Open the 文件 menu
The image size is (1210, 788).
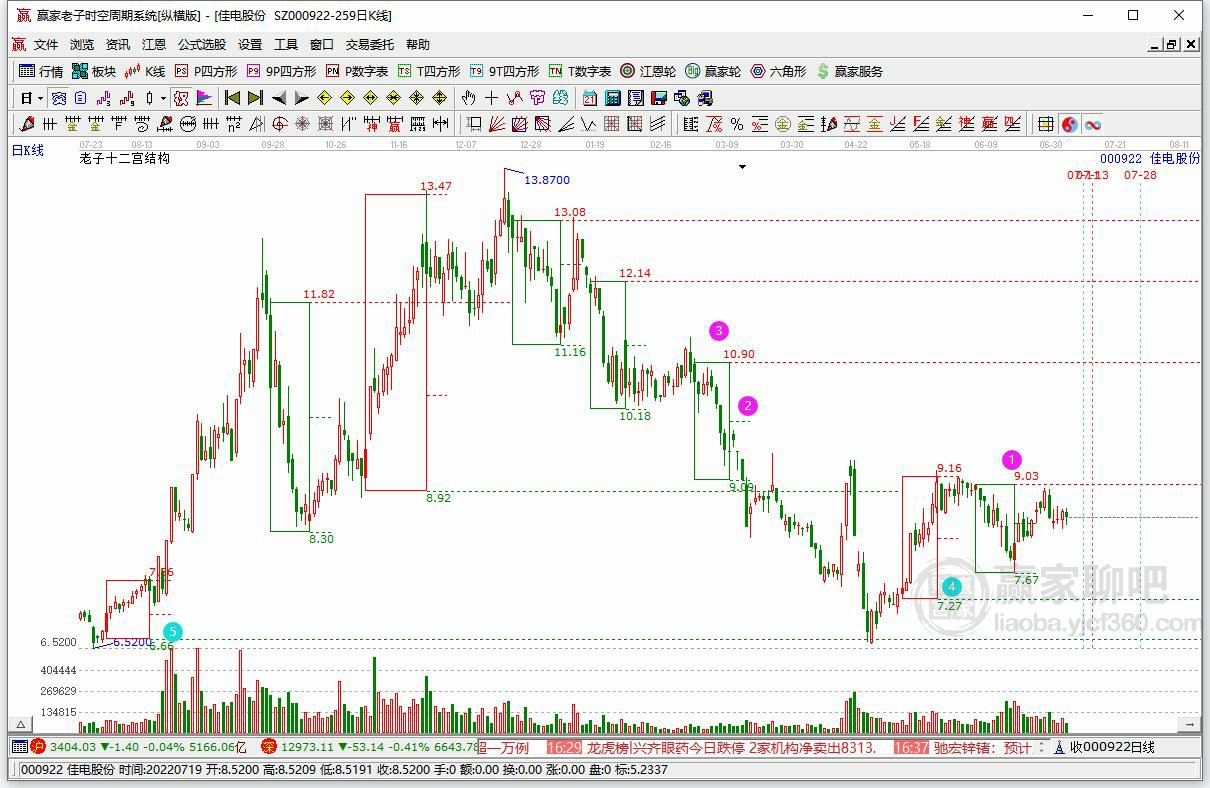[46, 45]
